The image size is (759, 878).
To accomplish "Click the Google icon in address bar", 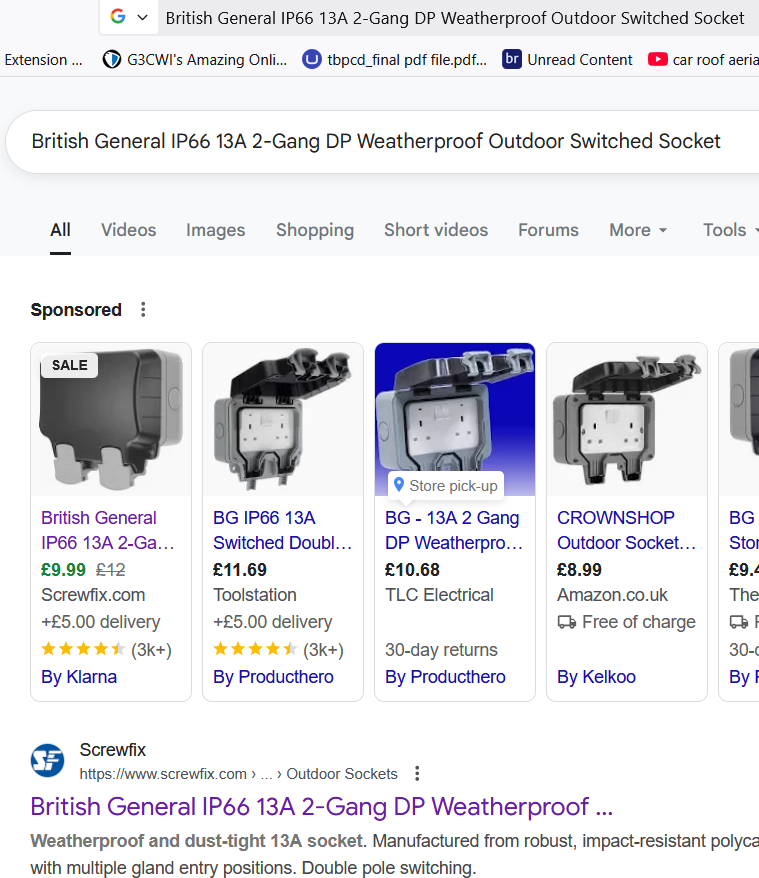I will coord(118,17).
